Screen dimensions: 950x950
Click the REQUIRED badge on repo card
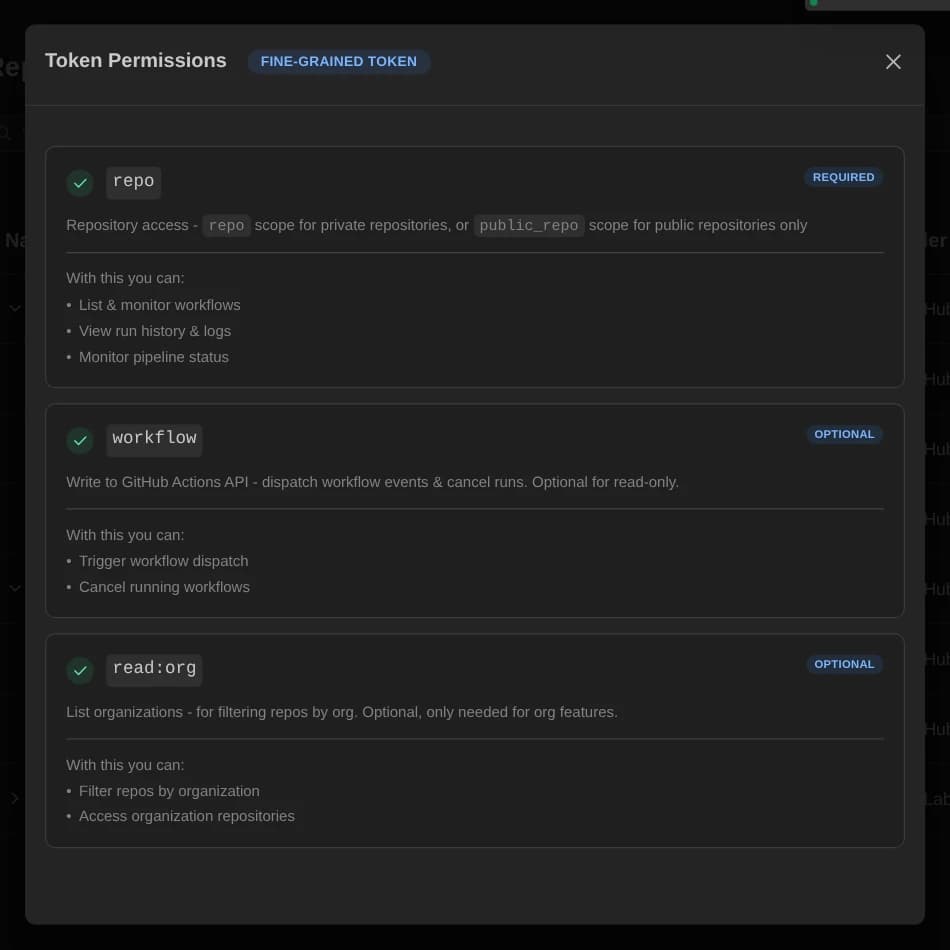(x=843, y=178)
